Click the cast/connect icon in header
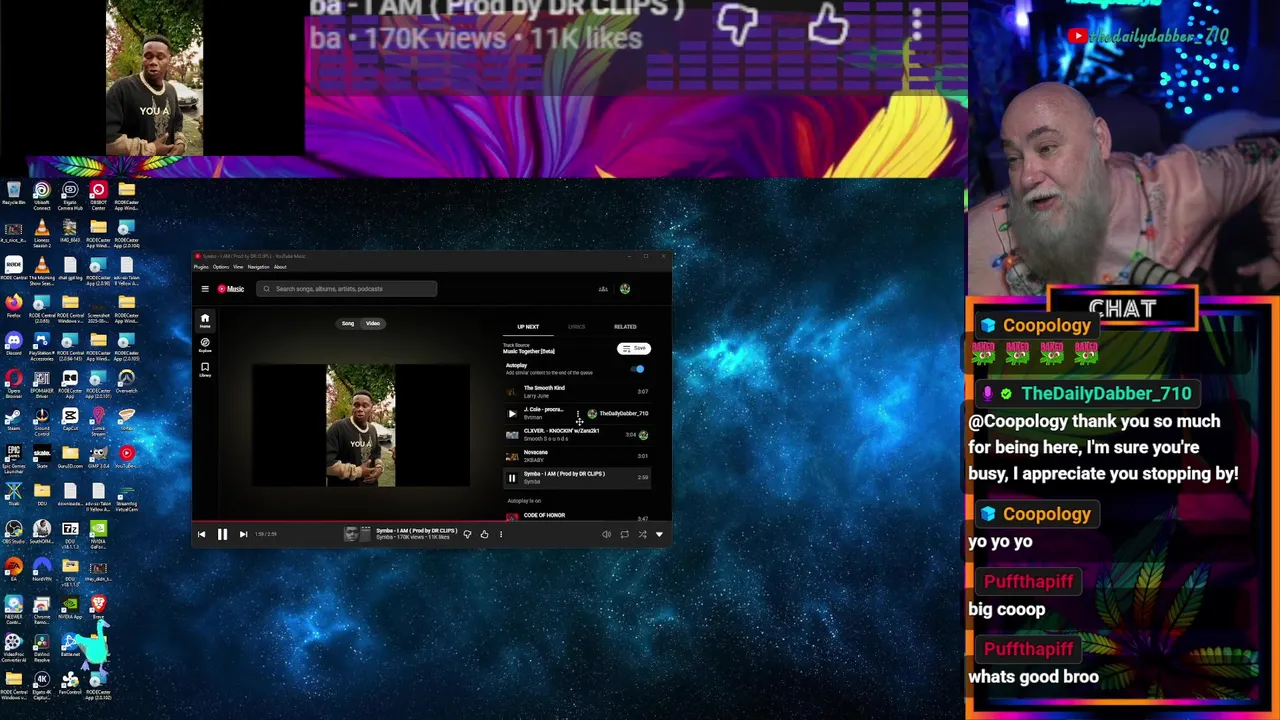Image resolution: width=1280 pixels, height=720 pixels. 603,289
